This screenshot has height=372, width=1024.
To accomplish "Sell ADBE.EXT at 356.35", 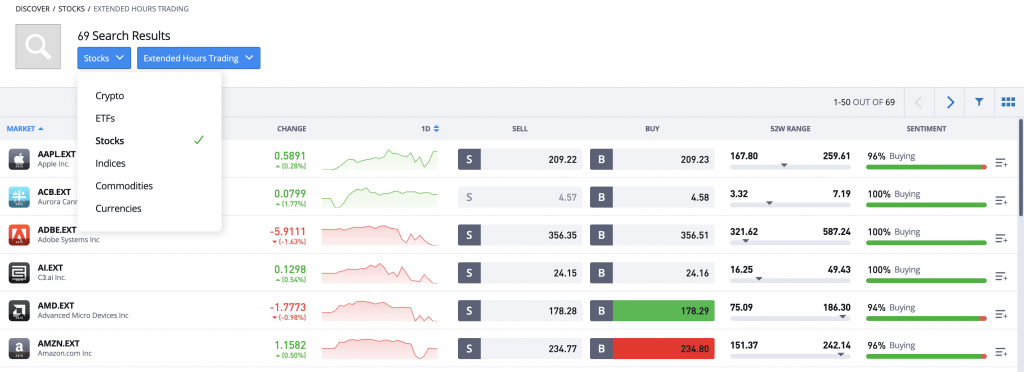I will click(x=520, y=235).
